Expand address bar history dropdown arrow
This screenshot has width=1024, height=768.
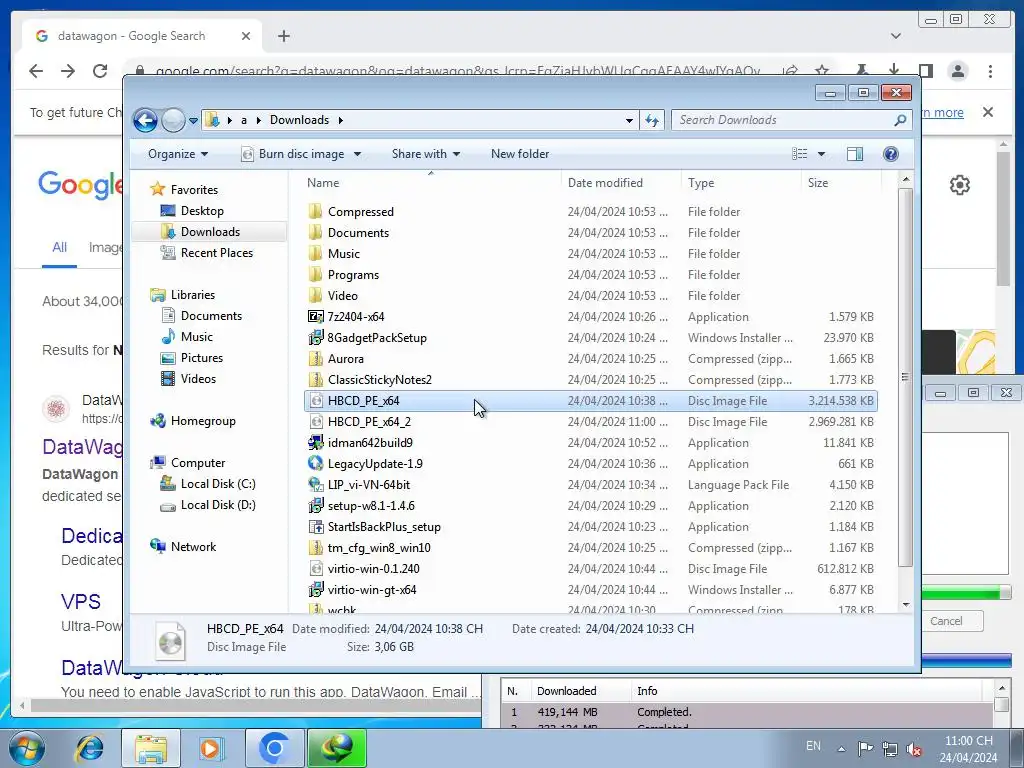click(629, 120)
